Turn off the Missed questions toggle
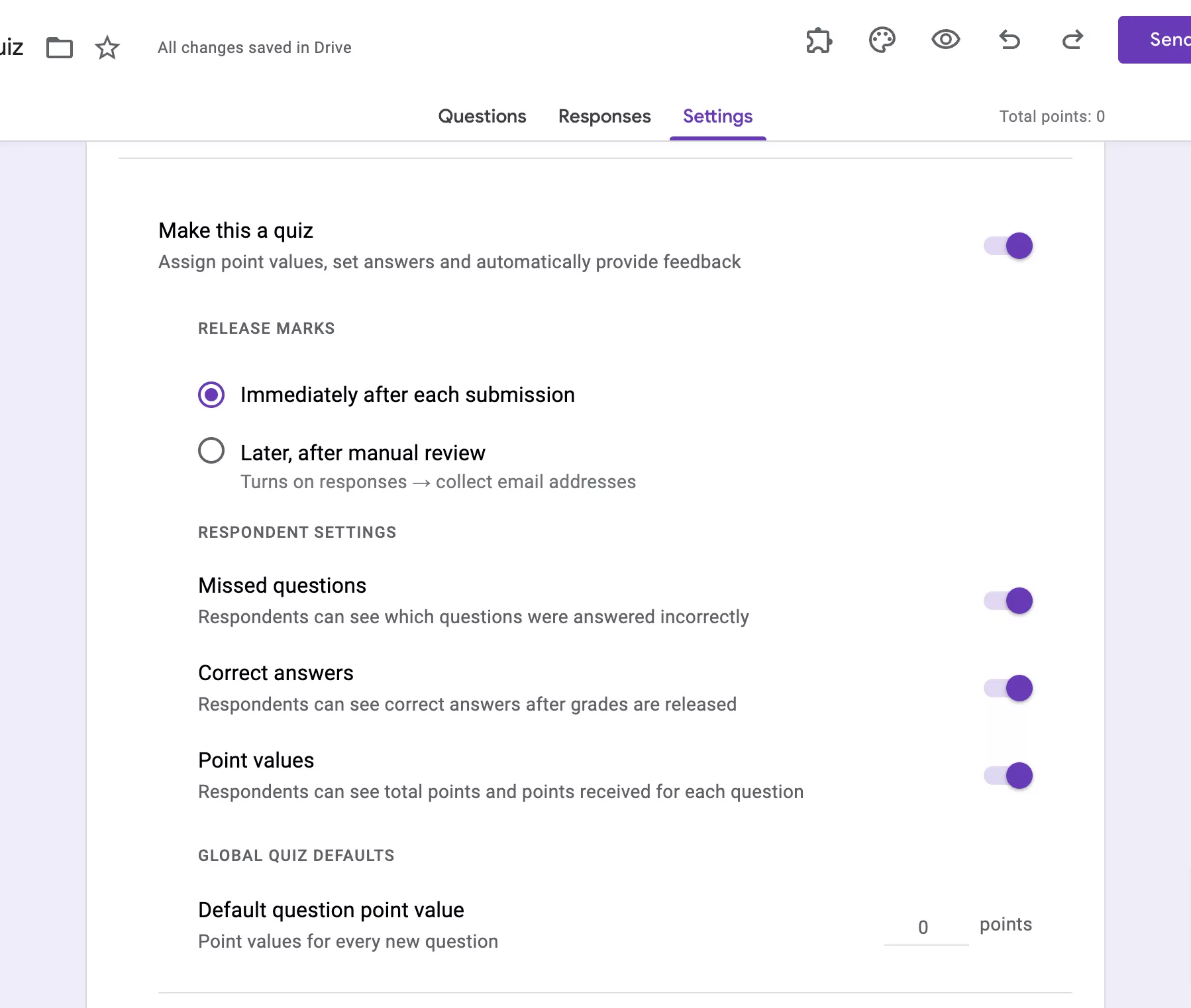This screenshot has width=1191, height=1008. coord(1008,601)
